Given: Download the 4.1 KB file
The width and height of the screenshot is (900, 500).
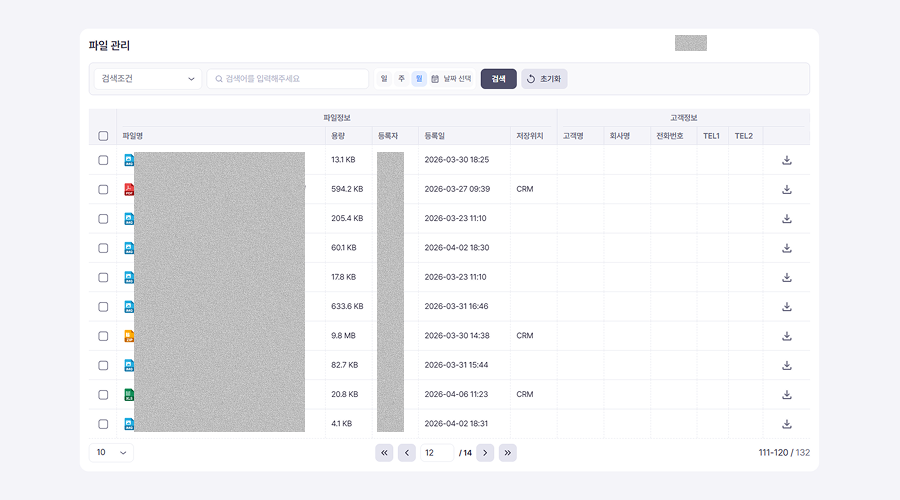Looking at the screenshot, I should pos(786,424).
